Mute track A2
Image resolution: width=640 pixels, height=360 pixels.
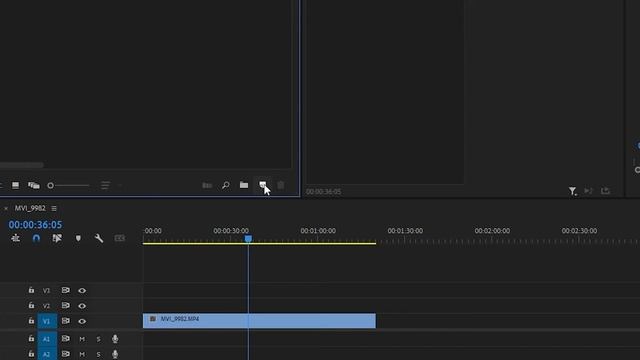tap(82, 354)
